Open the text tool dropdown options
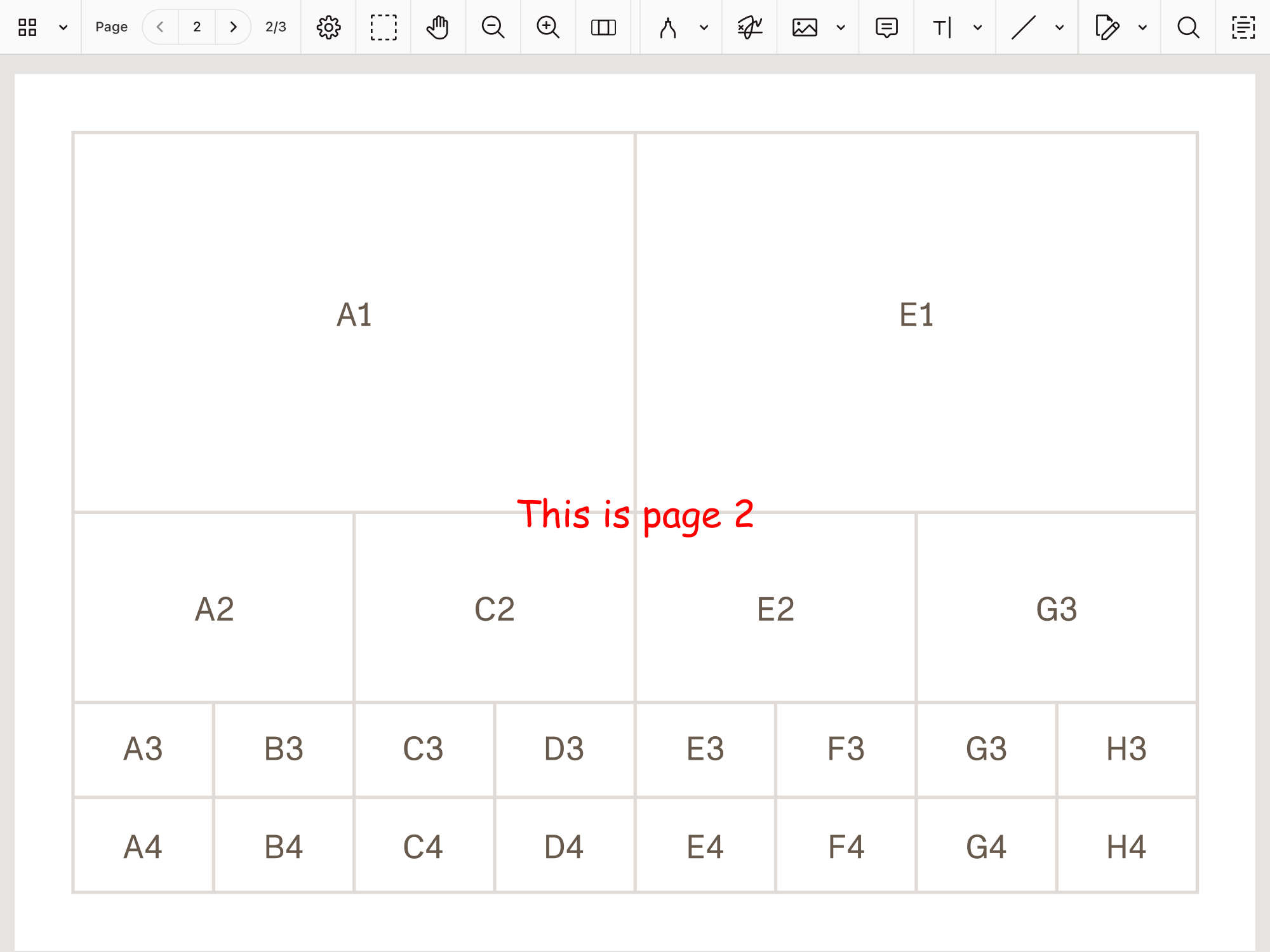The image size is (1270, 952). [x=977, y=27]
